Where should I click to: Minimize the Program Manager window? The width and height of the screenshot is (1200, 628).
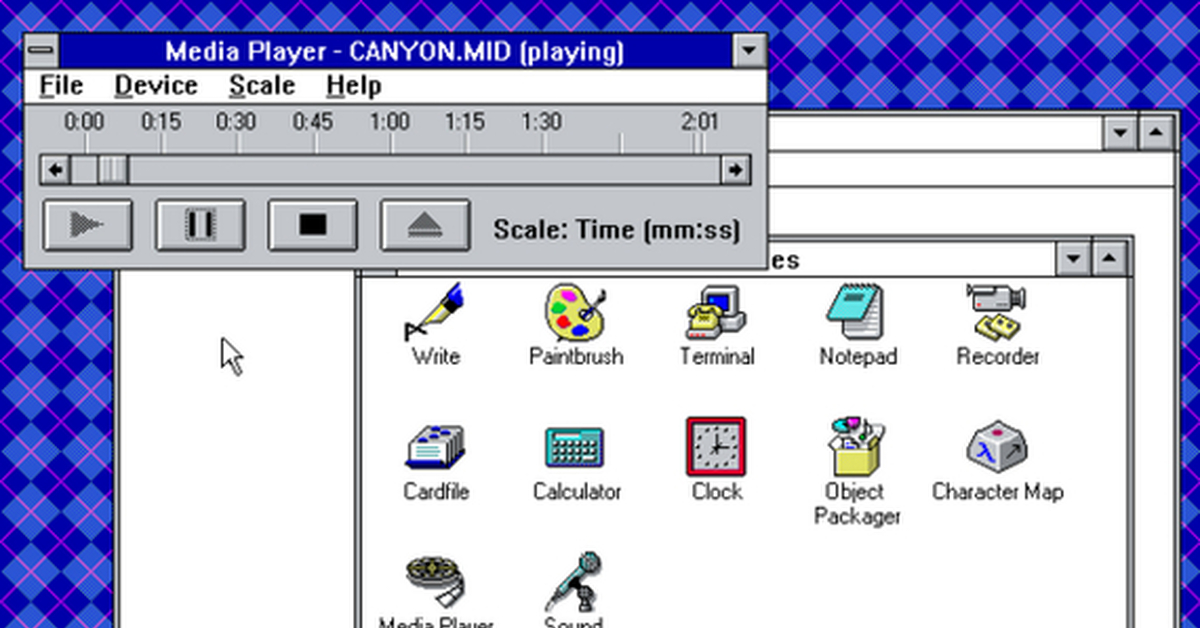point(1120,133)
